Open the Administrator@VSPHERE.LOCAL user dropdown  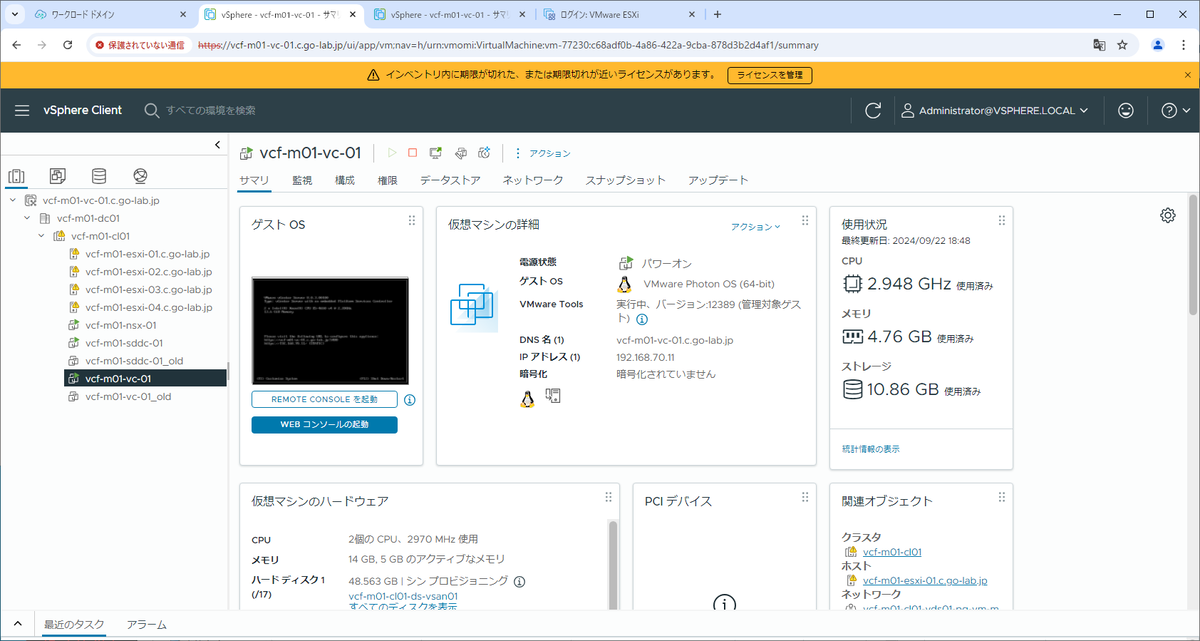994,111
